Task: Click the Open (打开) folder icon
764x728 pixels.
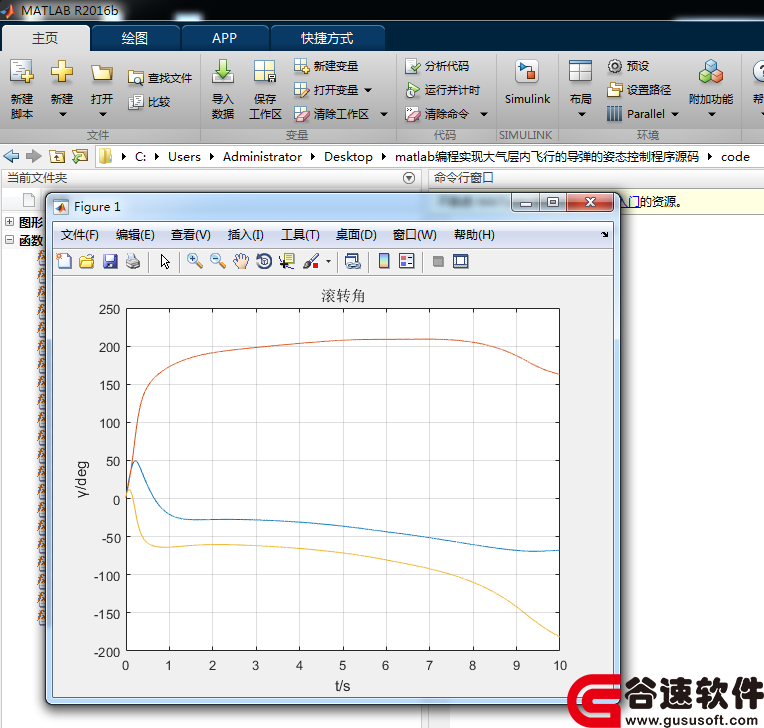Action: coord(102,73)
